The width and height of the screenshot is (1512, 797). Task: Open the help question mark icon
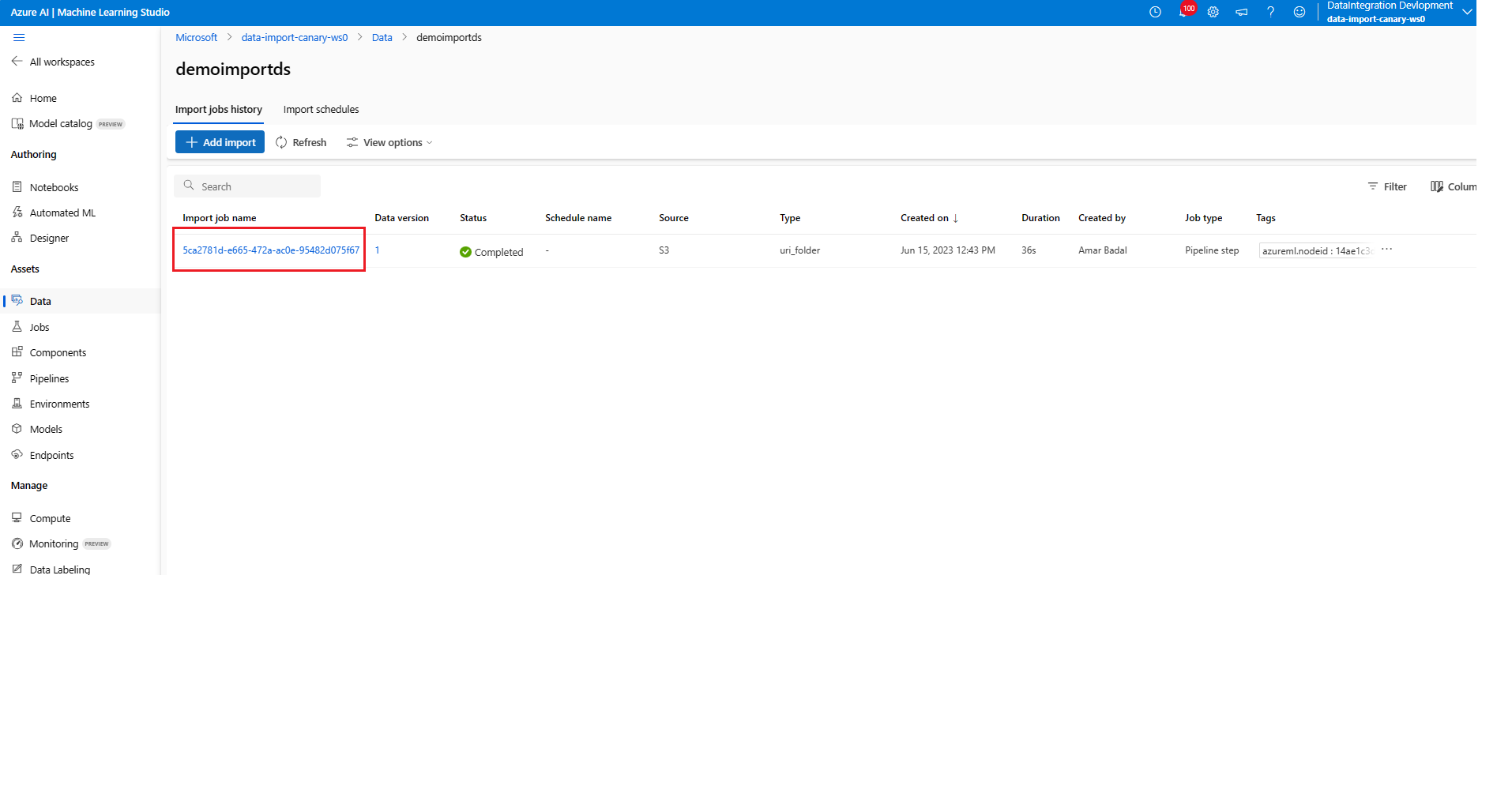tap(1270, 12)
